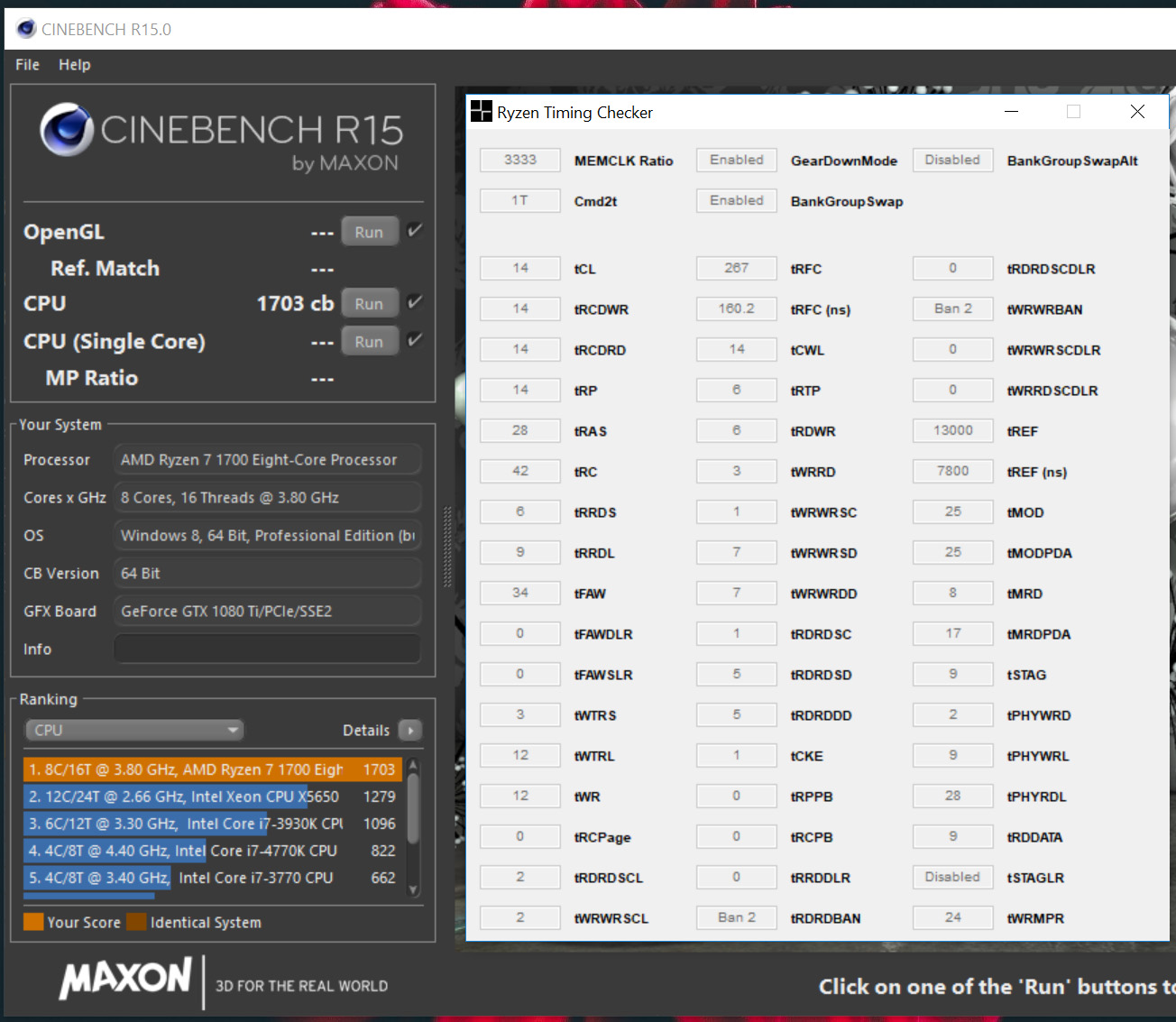Click the tSTAGLR Disabled field
This screenshot has width=1176, height=1022.
click(953, 877)
